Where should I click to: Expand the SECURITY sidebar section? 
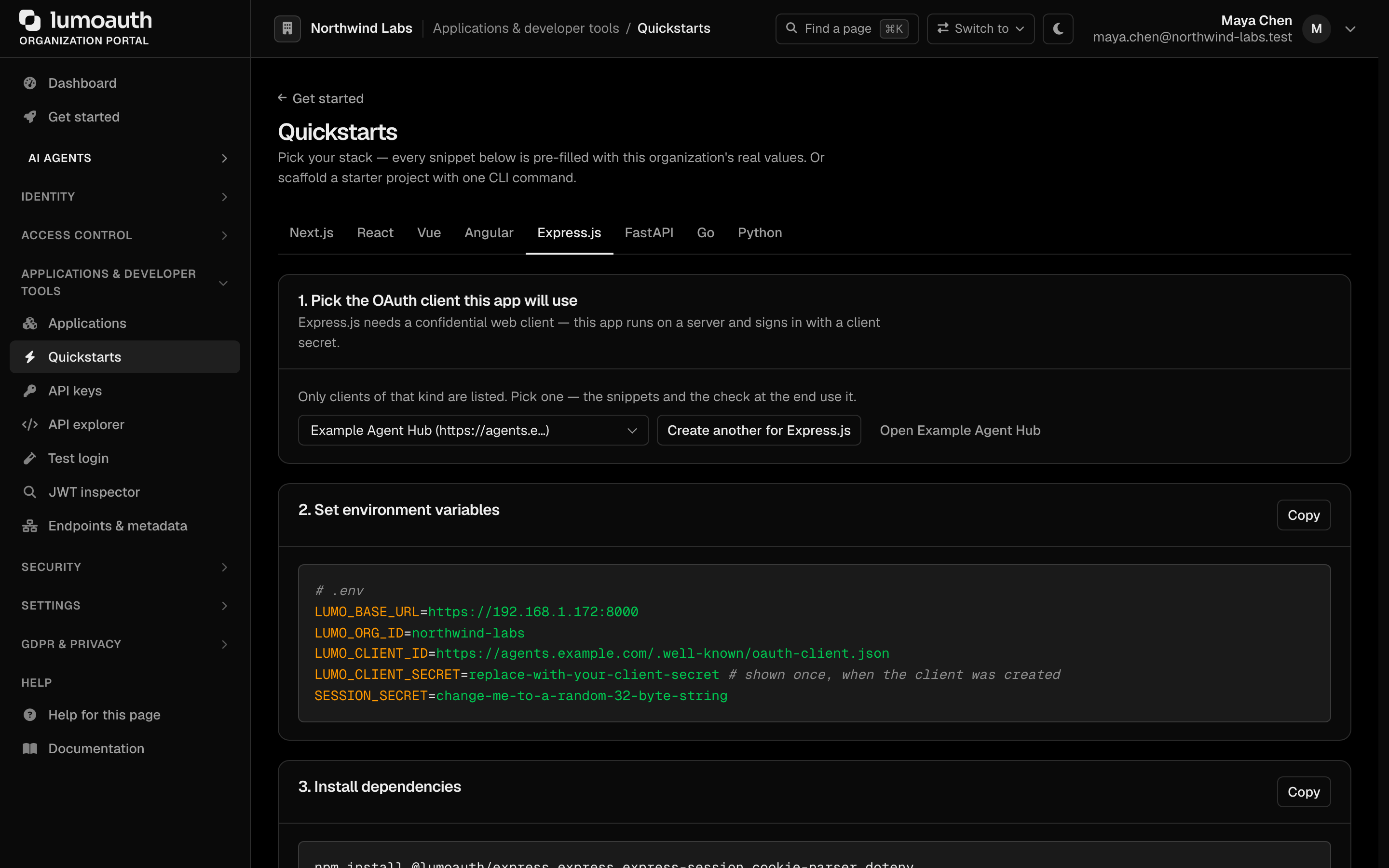[x=125, y=567]
